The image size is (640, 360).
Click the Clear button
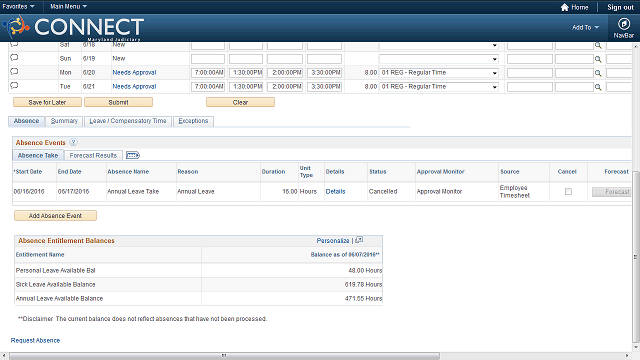[x=240, y=102]
